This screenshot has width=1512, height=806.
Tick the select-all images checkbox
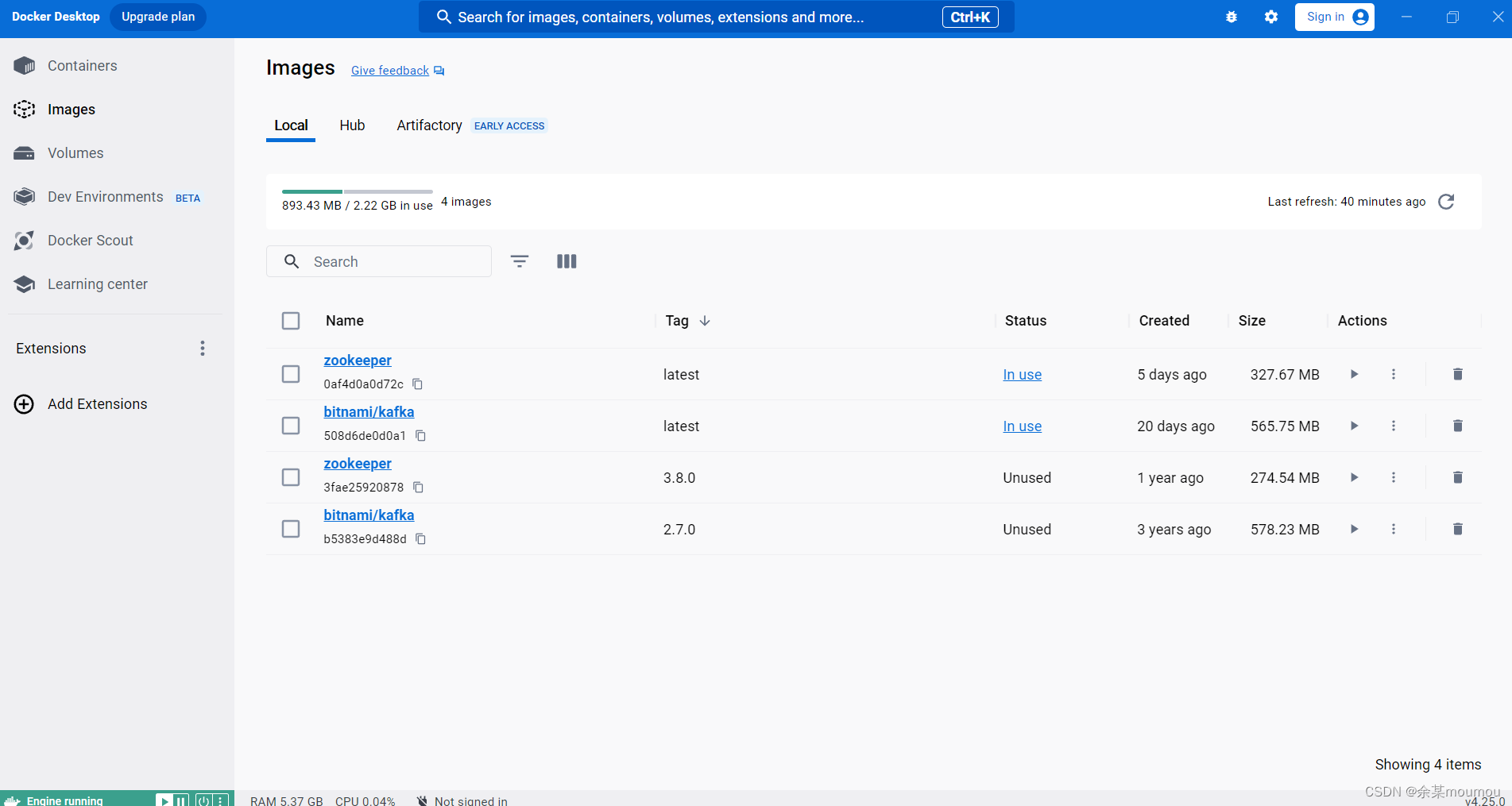[x=291, y=321]
